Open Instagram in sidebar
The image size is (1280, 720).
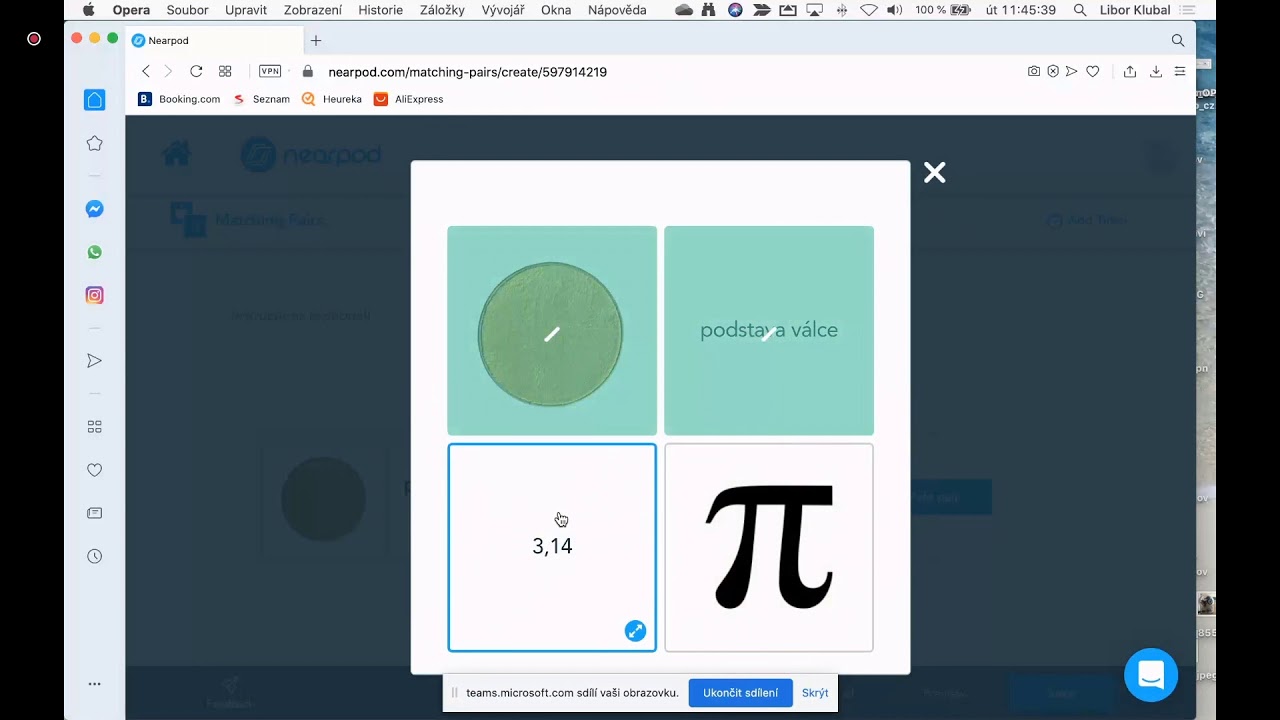pos(94,295)
